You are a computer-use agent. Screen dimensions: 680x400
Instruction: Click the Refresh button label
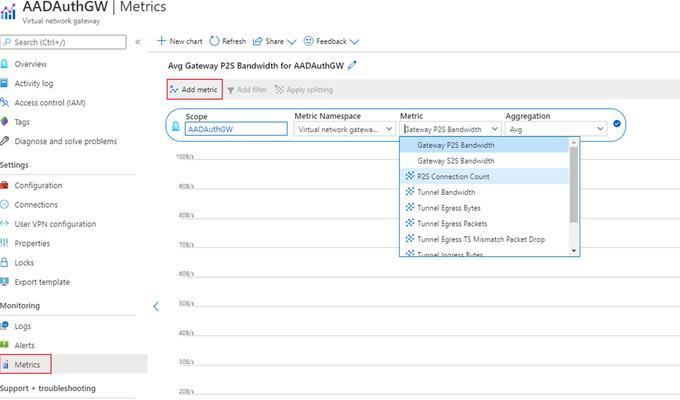(x=234, y=41)
